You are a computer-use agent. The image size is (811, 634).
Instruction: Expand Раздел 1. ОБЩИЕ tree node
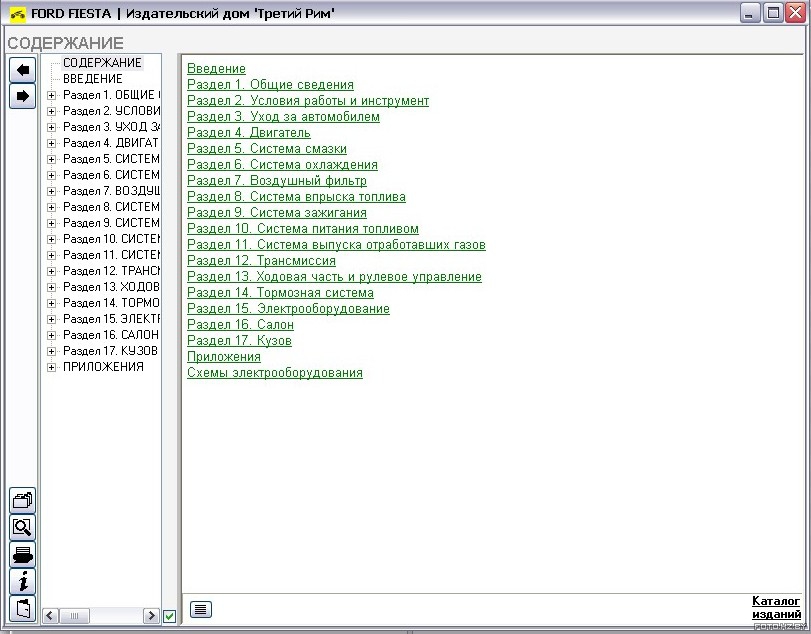coord(51,95)
